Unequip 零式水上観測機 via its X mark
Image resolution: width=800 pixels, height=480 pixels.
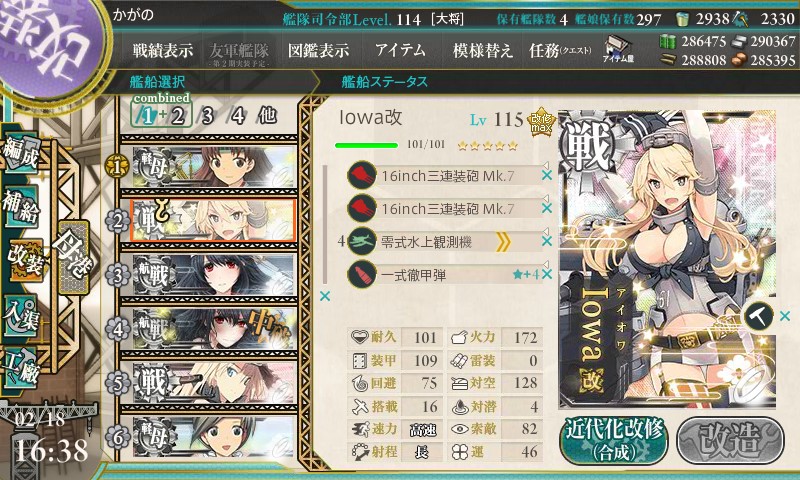(x=546, y=241)
